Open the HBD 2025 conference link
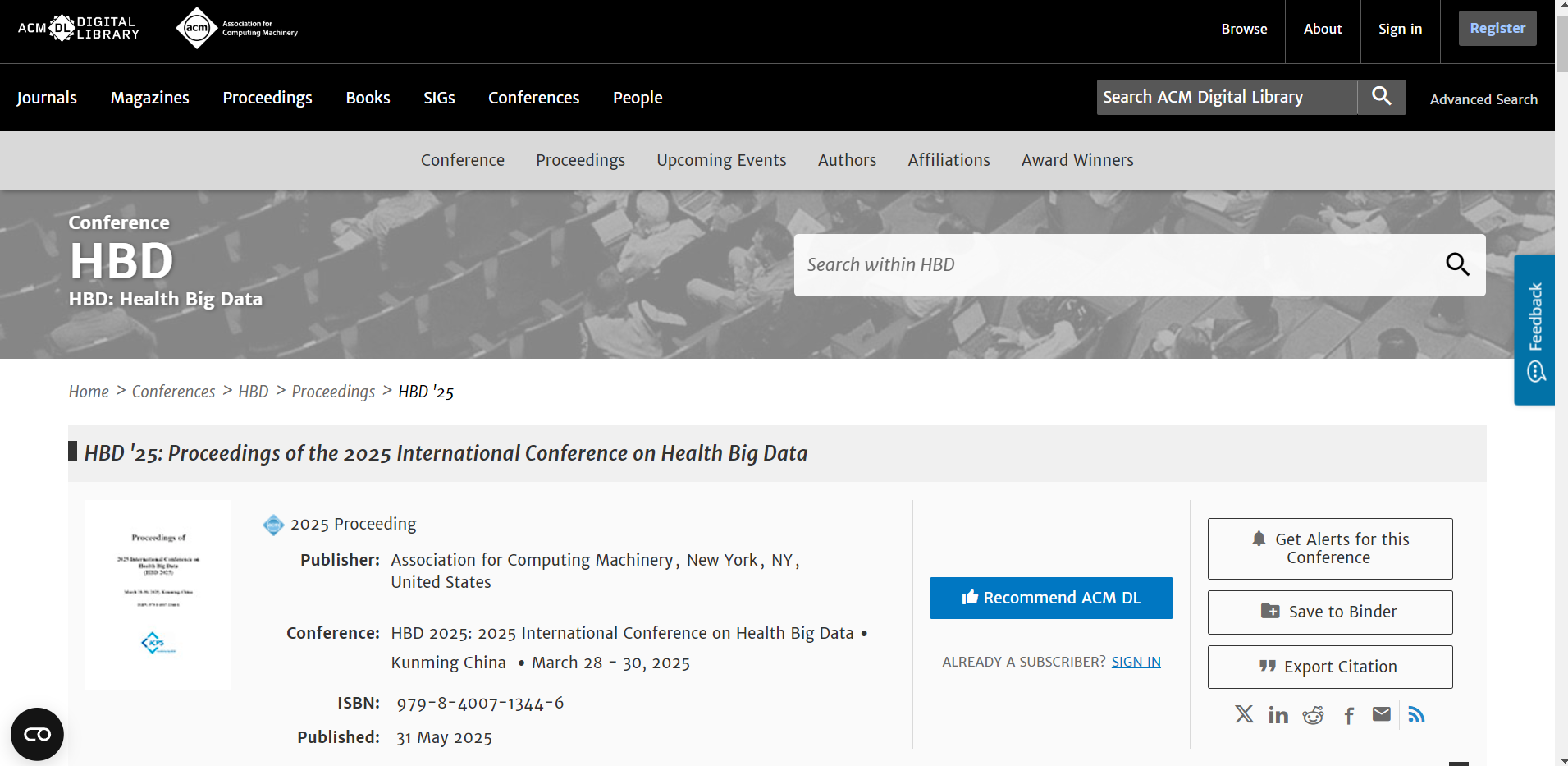Screen dimensions: 1568x766 click(622, 633)
